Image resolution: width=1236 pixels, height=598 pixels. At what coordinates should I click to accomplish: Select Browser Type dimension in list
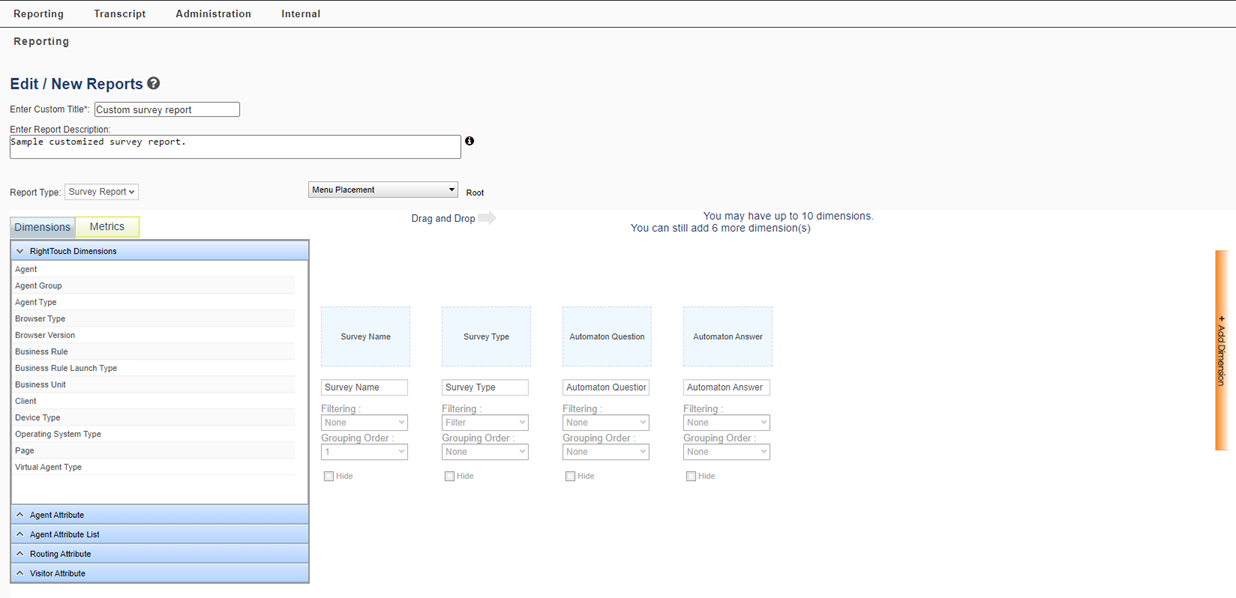(x=40, y=319)
